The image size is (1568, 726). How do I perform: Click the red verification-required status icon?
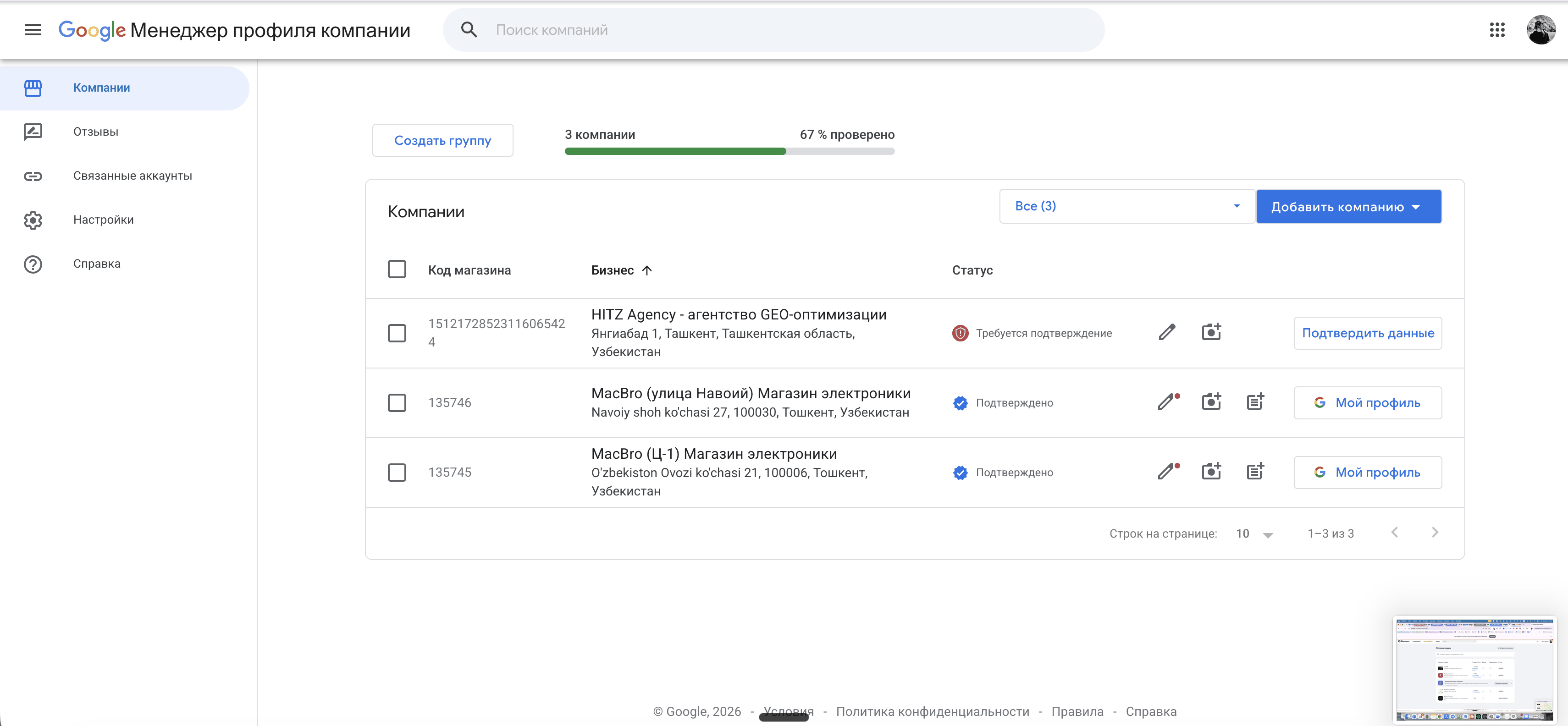click(960, 333)
